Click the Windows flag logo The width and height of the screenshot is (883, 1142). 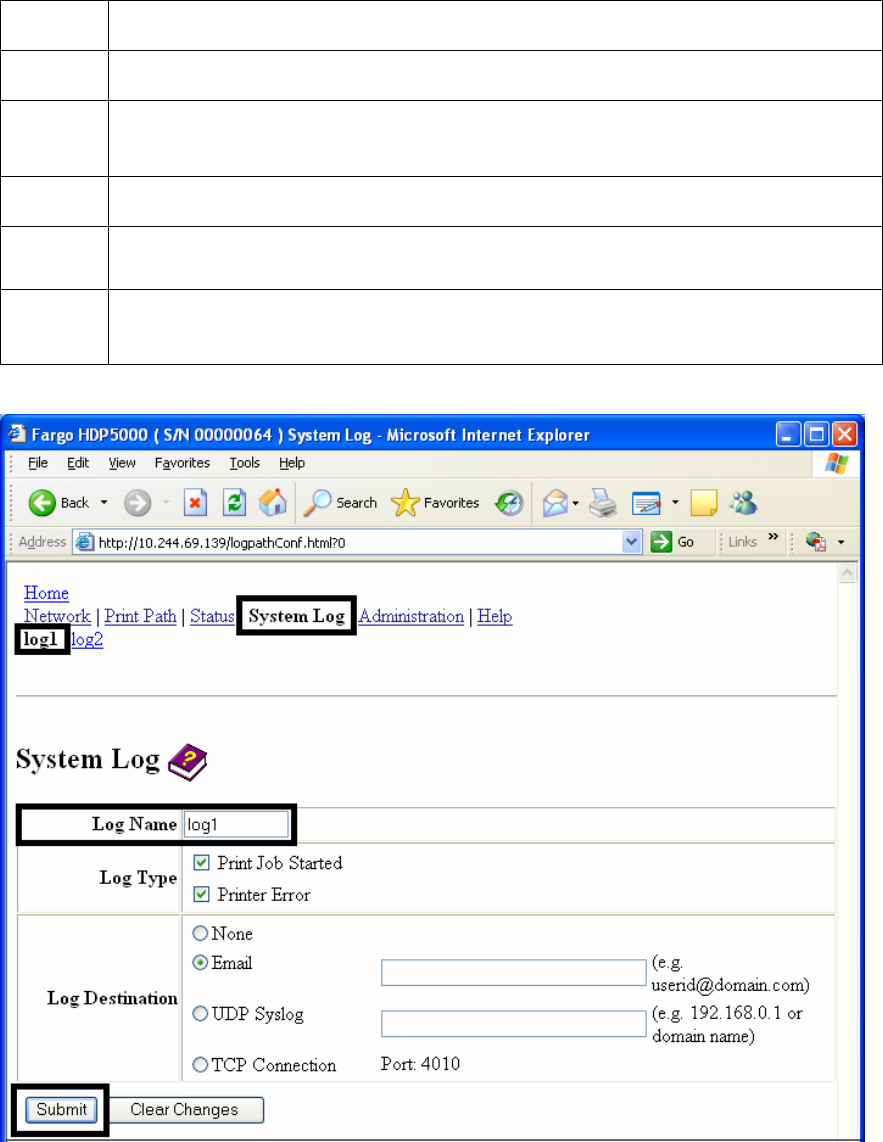pos(836,464)
